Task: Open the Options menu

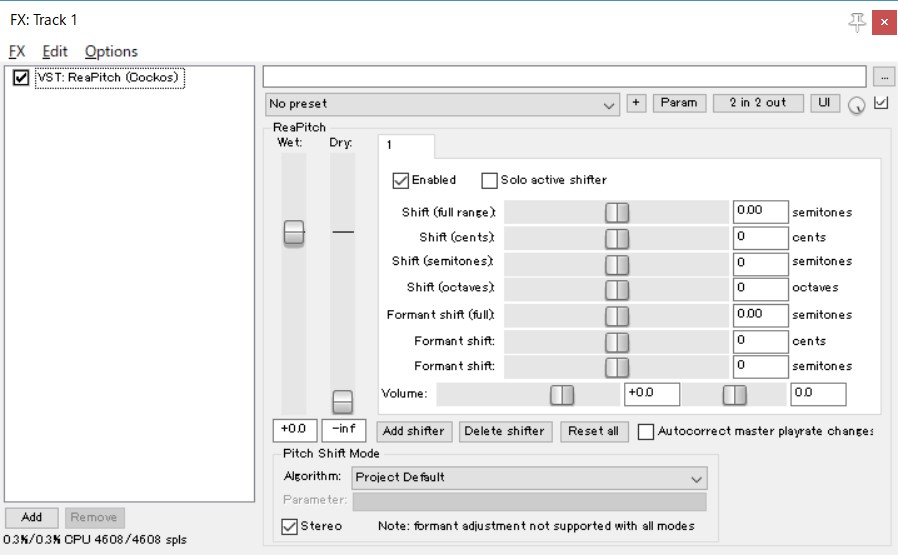Action: [x=111, y=52]
